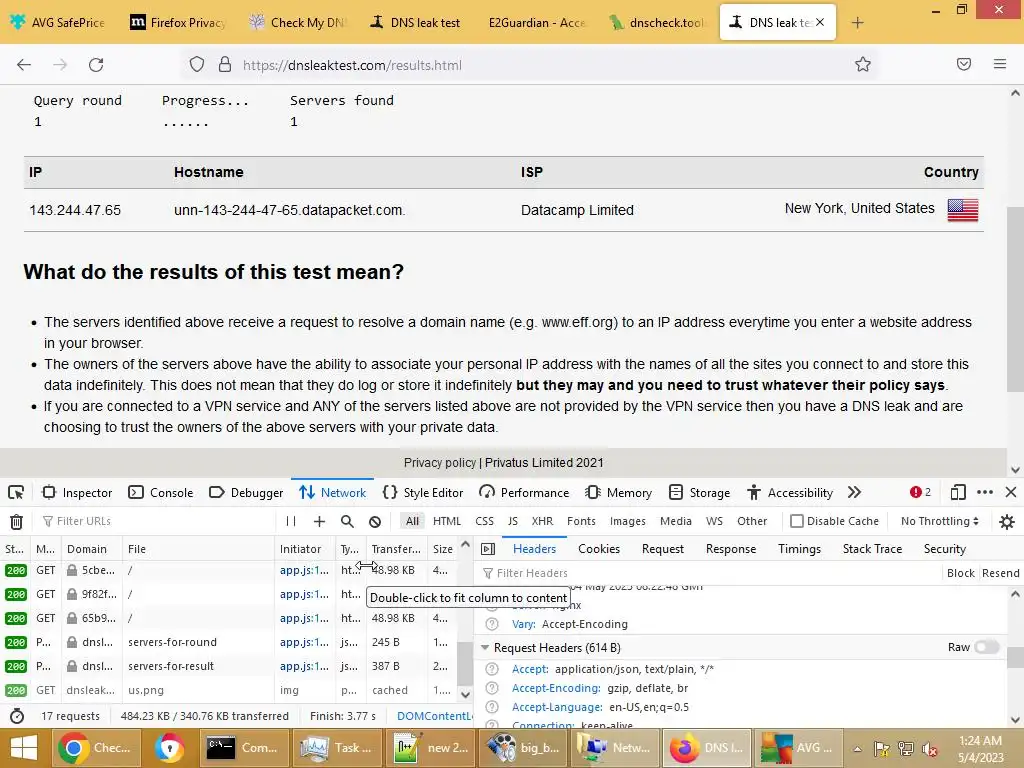
Task: Filter requests to JS only
Action: tap(513, 521)
